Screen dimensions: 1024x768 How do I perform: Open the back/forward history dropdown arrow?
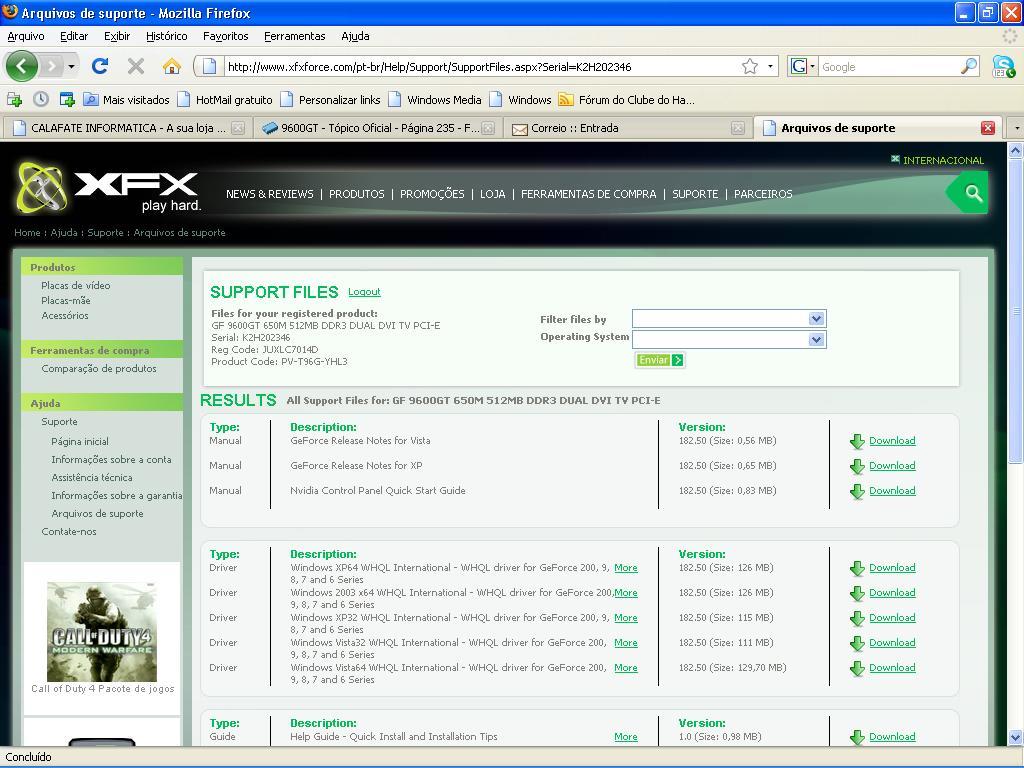pos(71,67)
